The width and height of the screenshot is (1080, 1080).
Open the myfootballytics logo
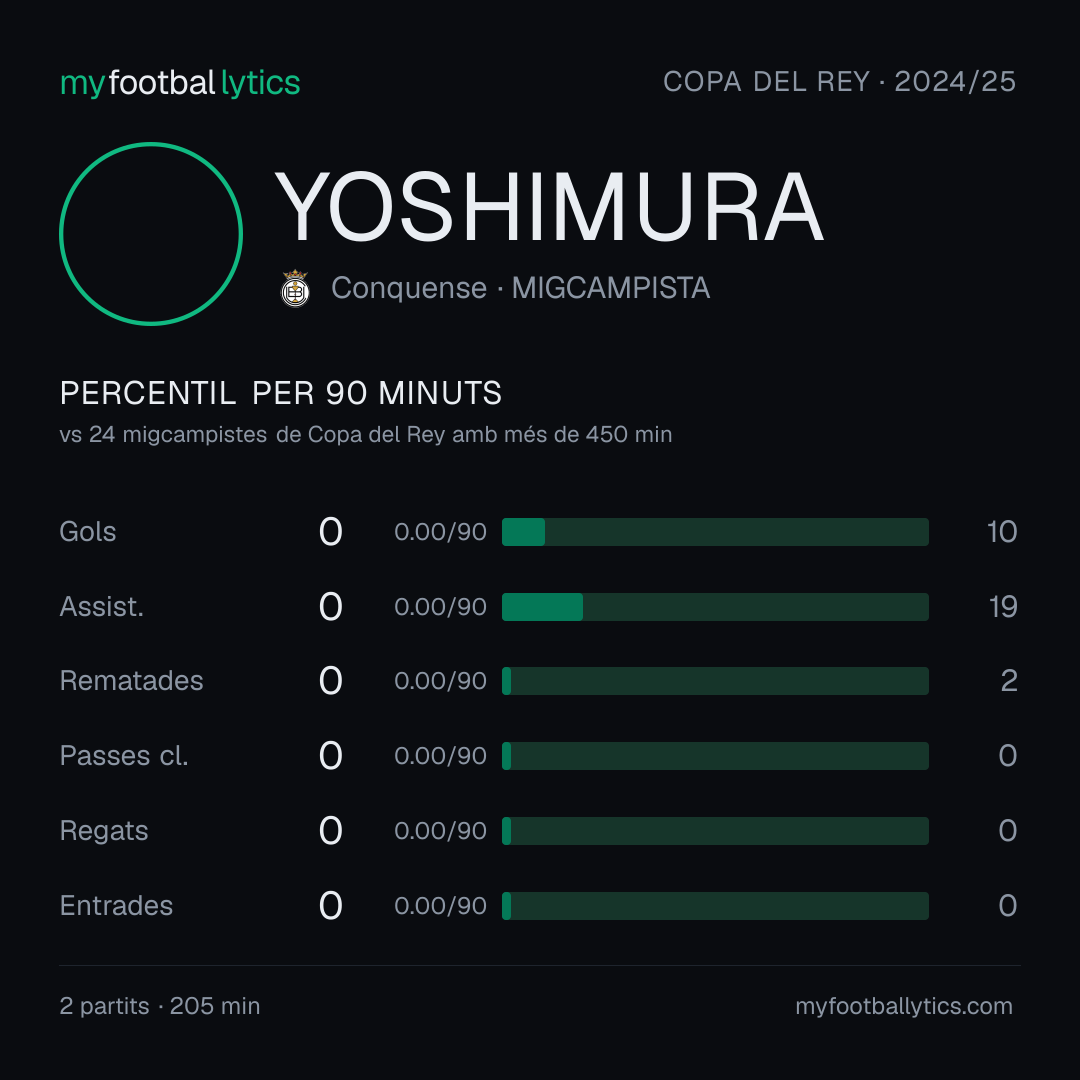pos(180,83)
